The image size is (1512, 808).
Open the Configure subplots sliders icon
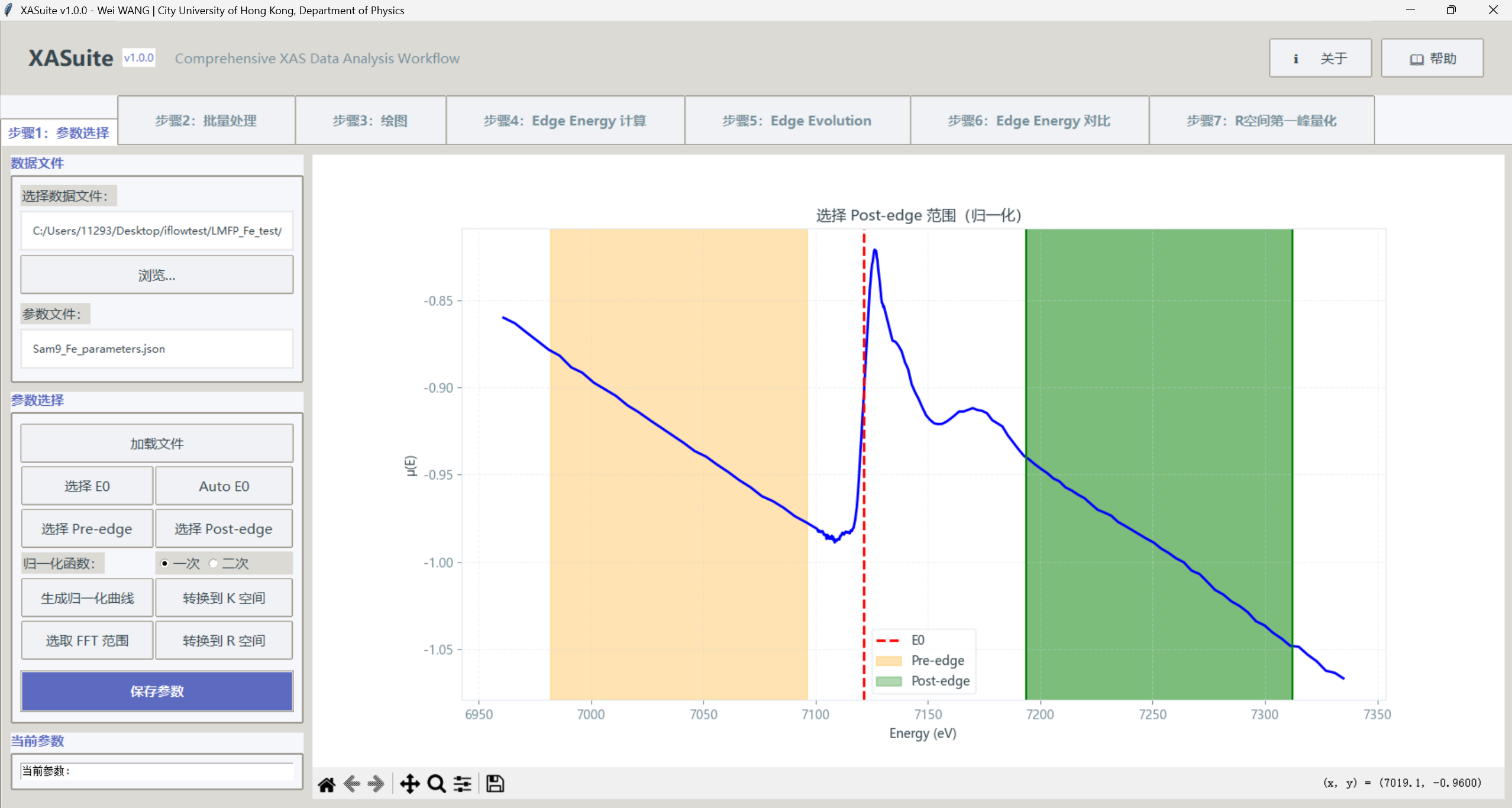click(463, 784)
